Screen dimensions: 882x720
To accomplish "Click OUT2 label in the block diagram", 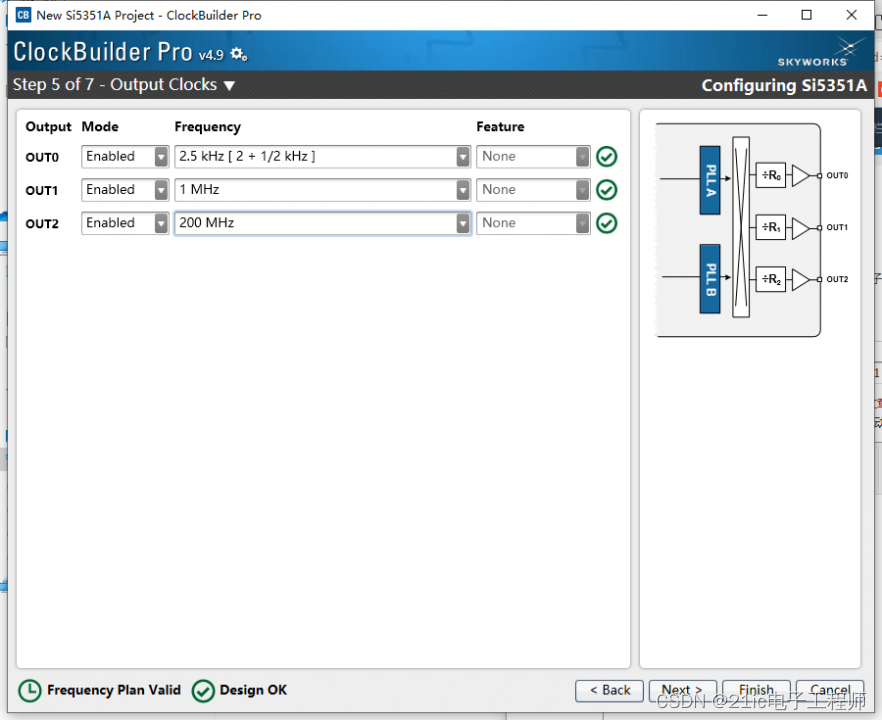I will point(837,279).
